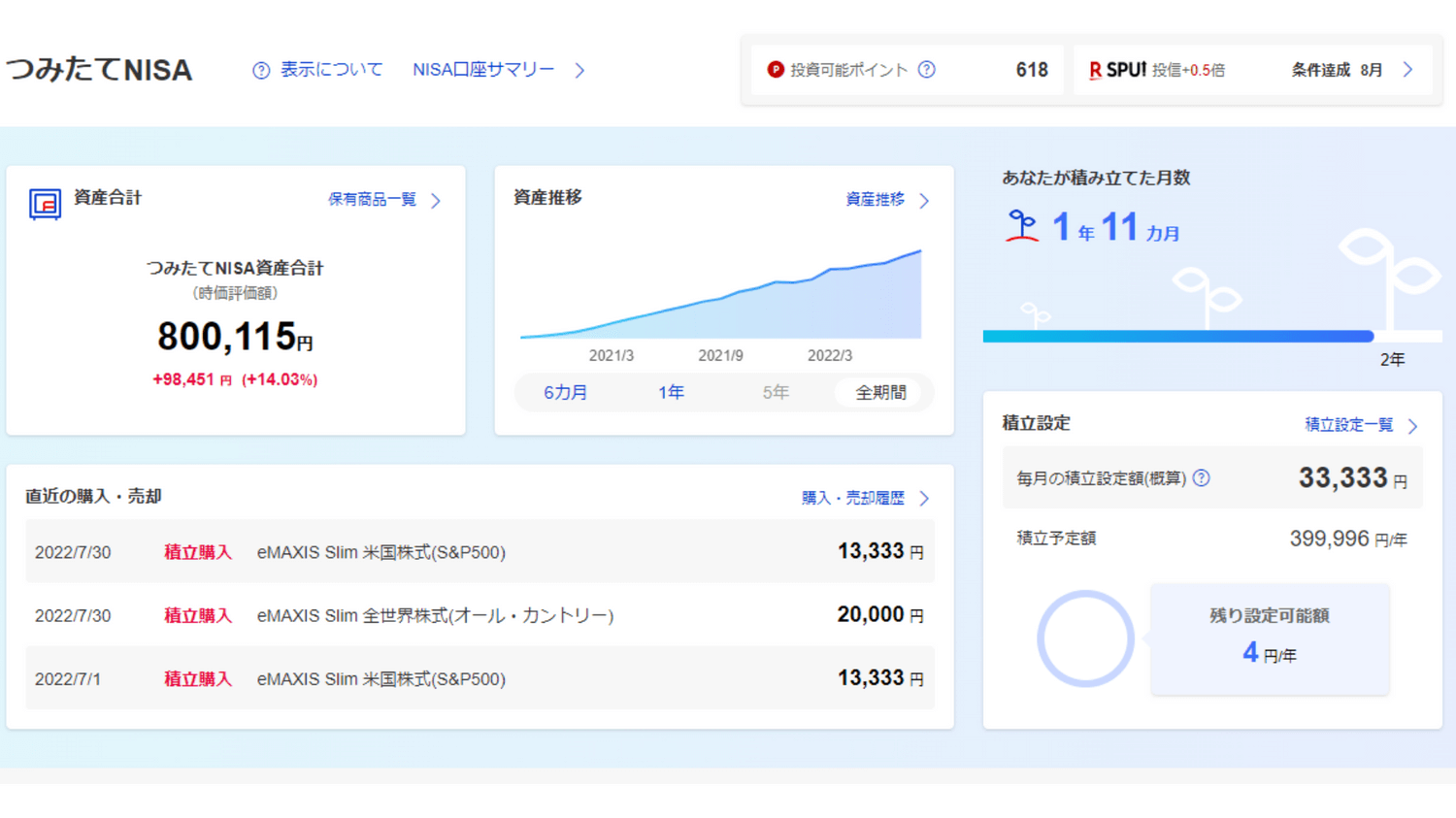
Task: Click the chevron beside 積立設定一覧
Action: [x=1412, y=426]
